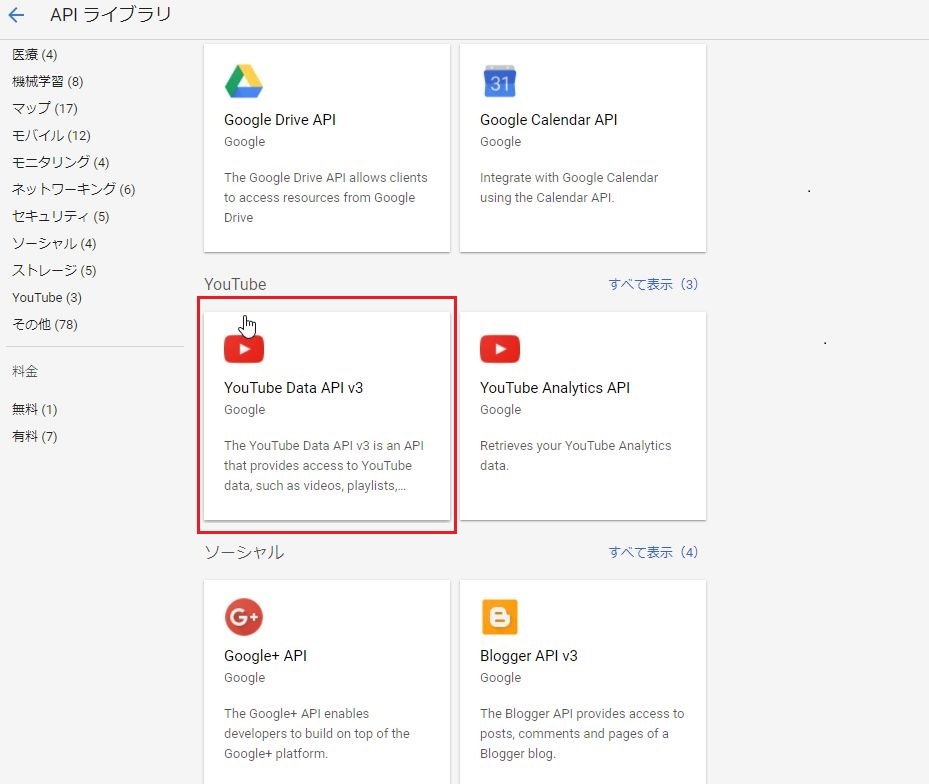Image resolution: width=929 pixels, height=784 pixels.
Task: Click 'Google' publisher under Google Calendar API
Action: pos(500,142)
